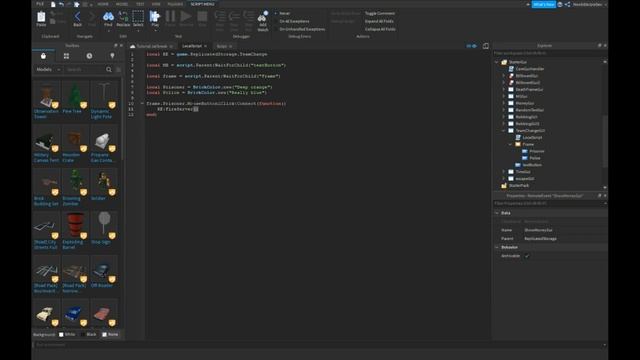Screen dimensions: 640x360
Task: Select the On Unhandled Exceptions option
Action: [x=300, y=29]
